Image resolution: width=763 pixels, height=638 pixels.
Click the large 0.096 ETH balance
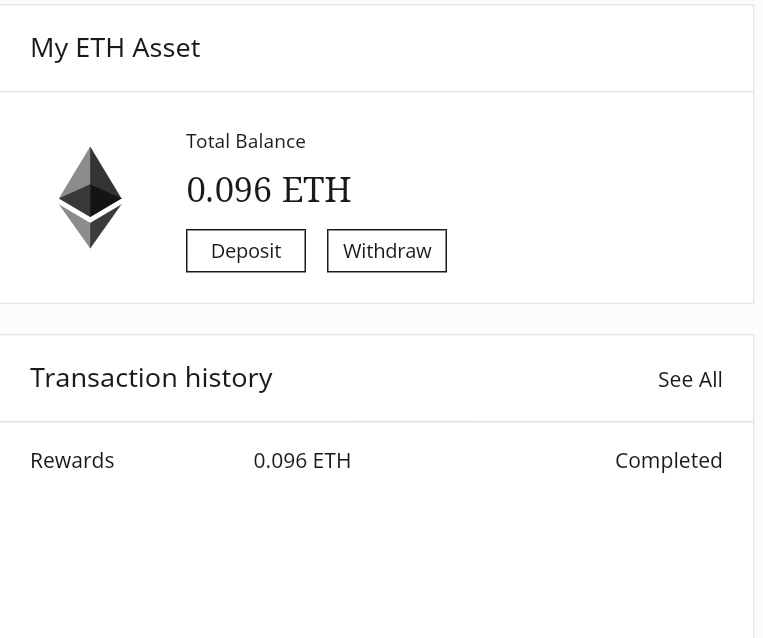point(269,189)
